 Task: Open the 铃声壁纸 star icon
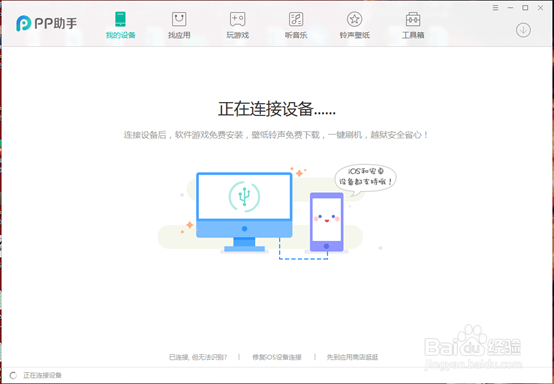(x=354, y=19)
